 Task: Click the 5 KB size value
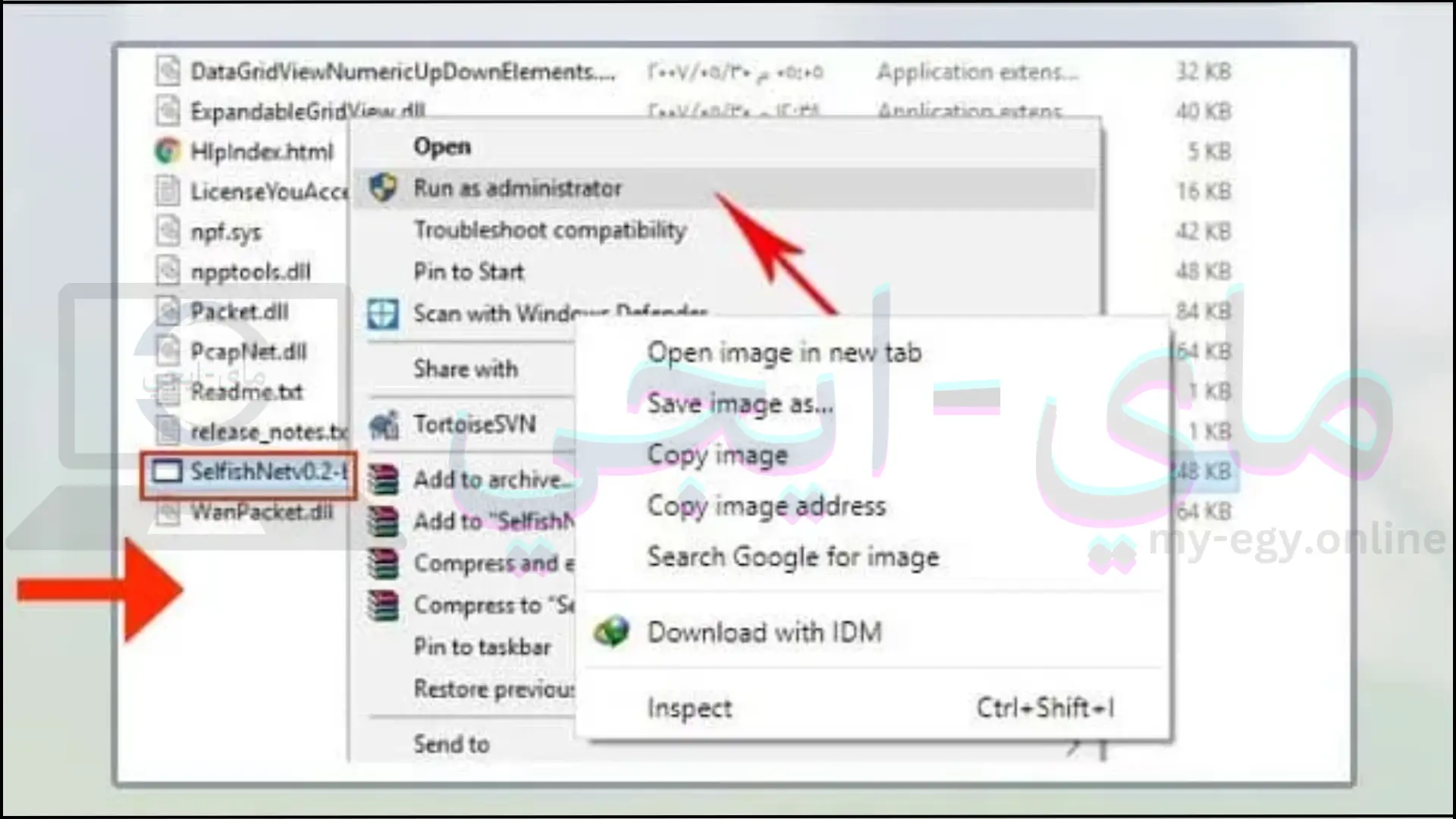click(x=1209, y=152)
